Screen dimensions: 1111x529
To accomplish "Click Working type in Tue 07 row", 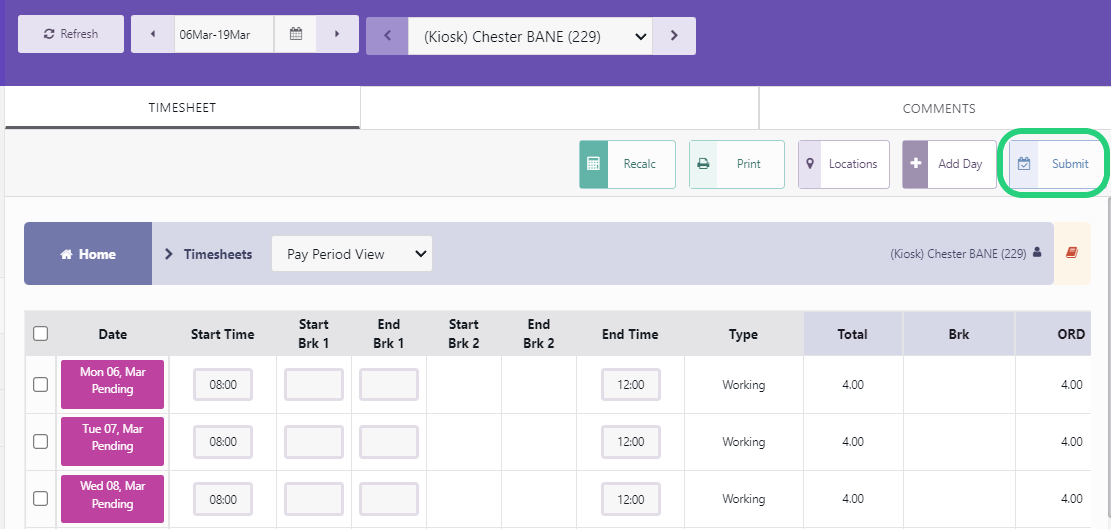I will click(x=743, y=441).
